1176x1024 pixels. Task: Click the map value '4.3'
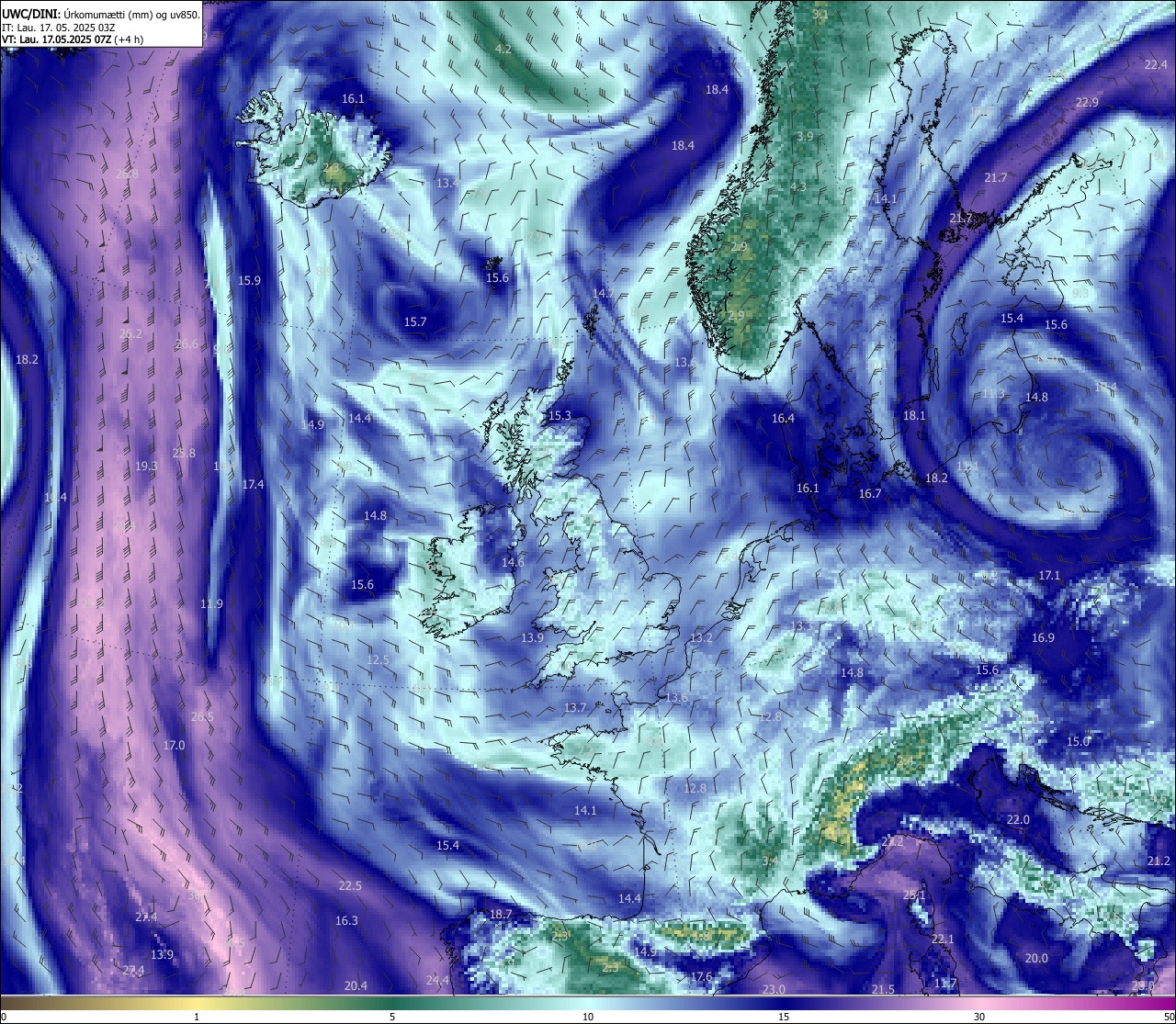point(798,186)
